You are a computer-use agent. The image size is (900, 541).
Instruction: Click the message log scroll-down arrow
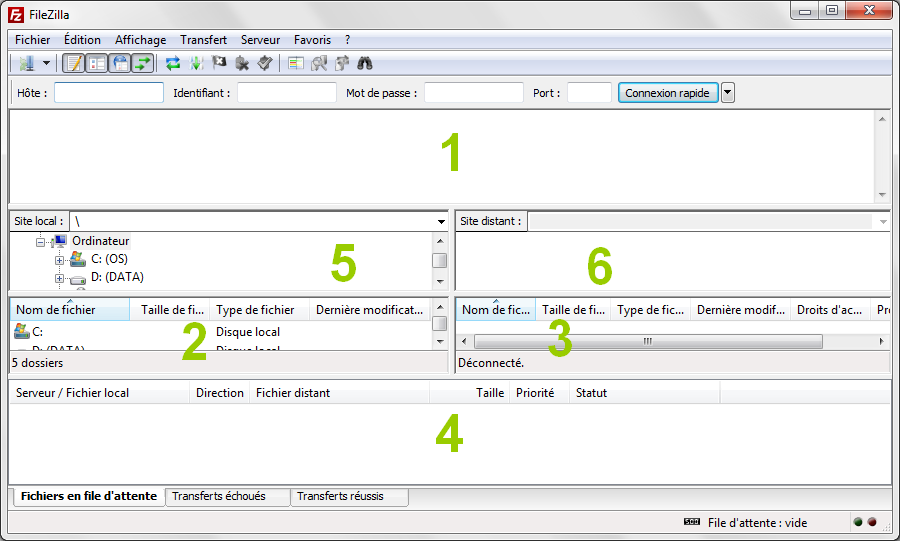click(882, 195)
